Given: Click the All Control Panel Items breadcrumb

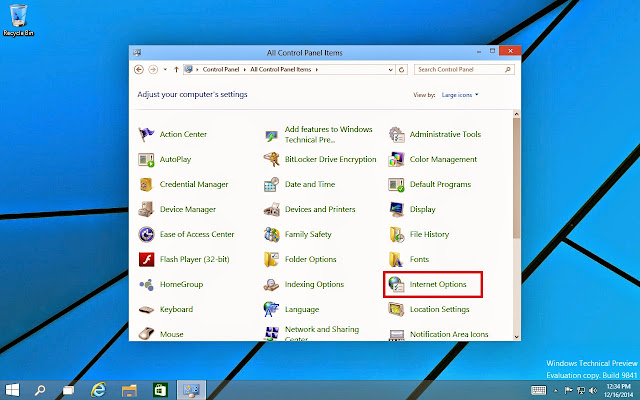Looking at the screenshot, I should [281, 69].
